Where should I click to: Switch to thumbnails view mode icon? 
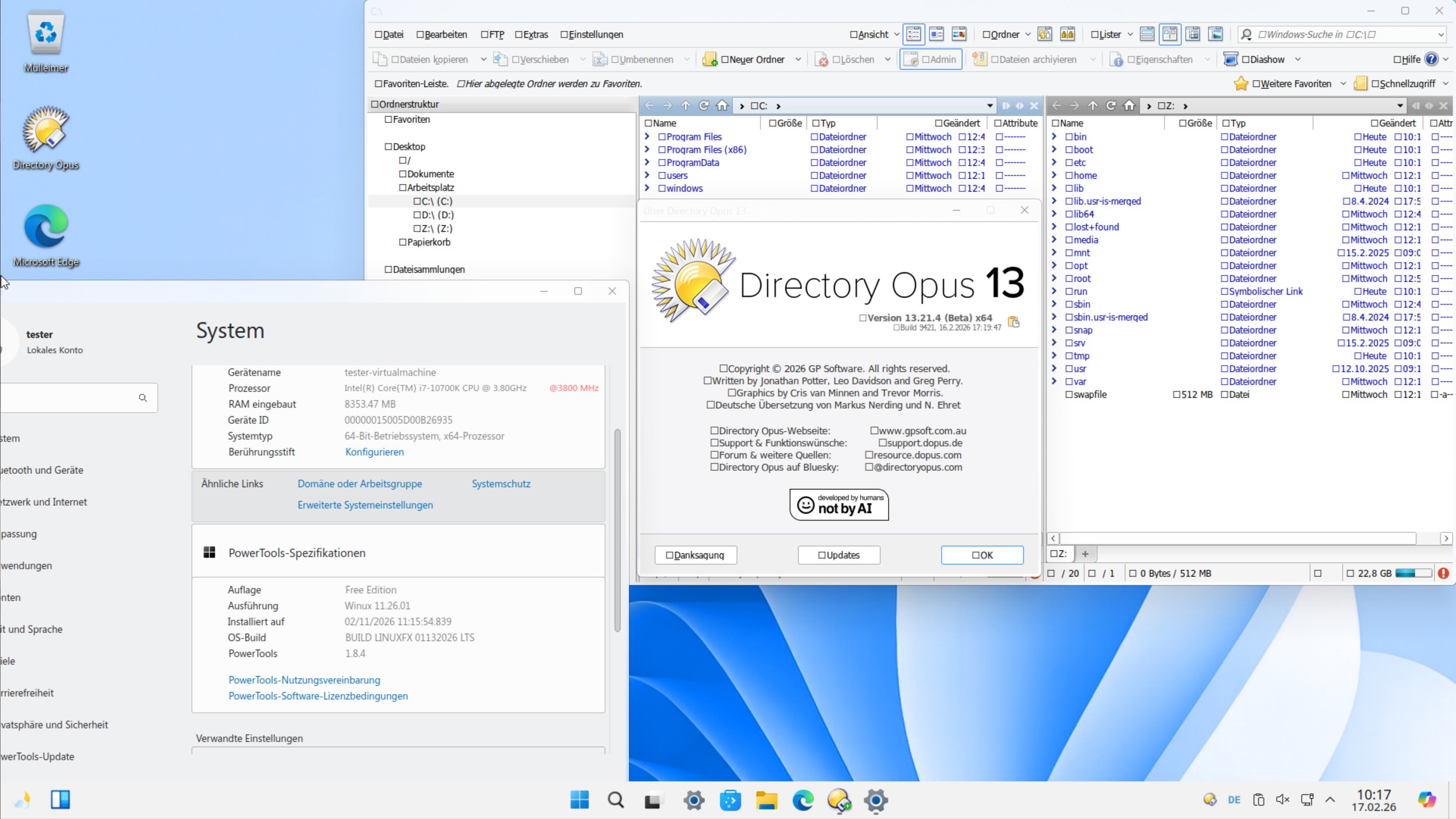coord(959,34)
